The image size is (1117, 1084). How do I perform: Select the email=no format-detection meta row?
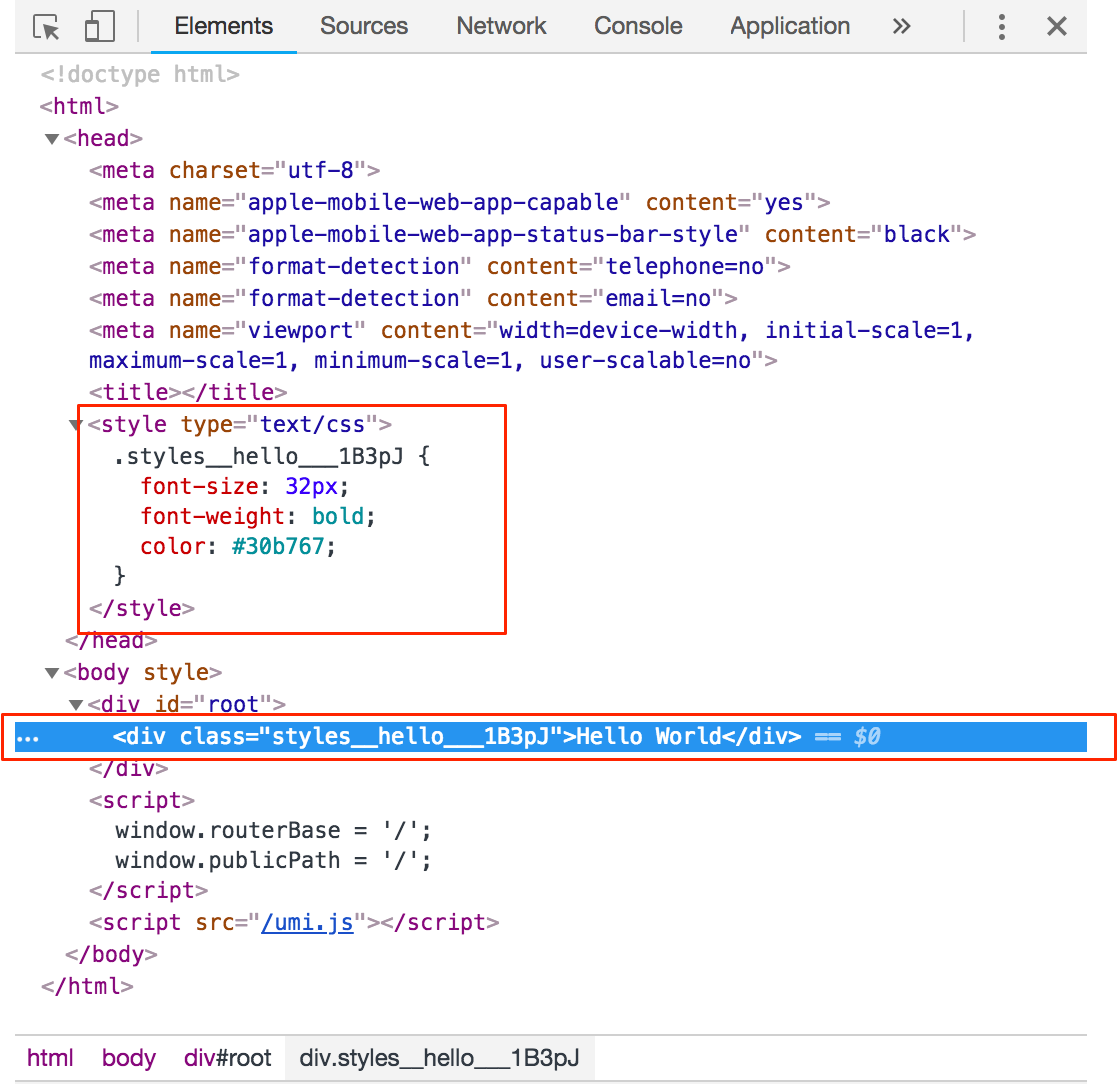coord(413,298)
